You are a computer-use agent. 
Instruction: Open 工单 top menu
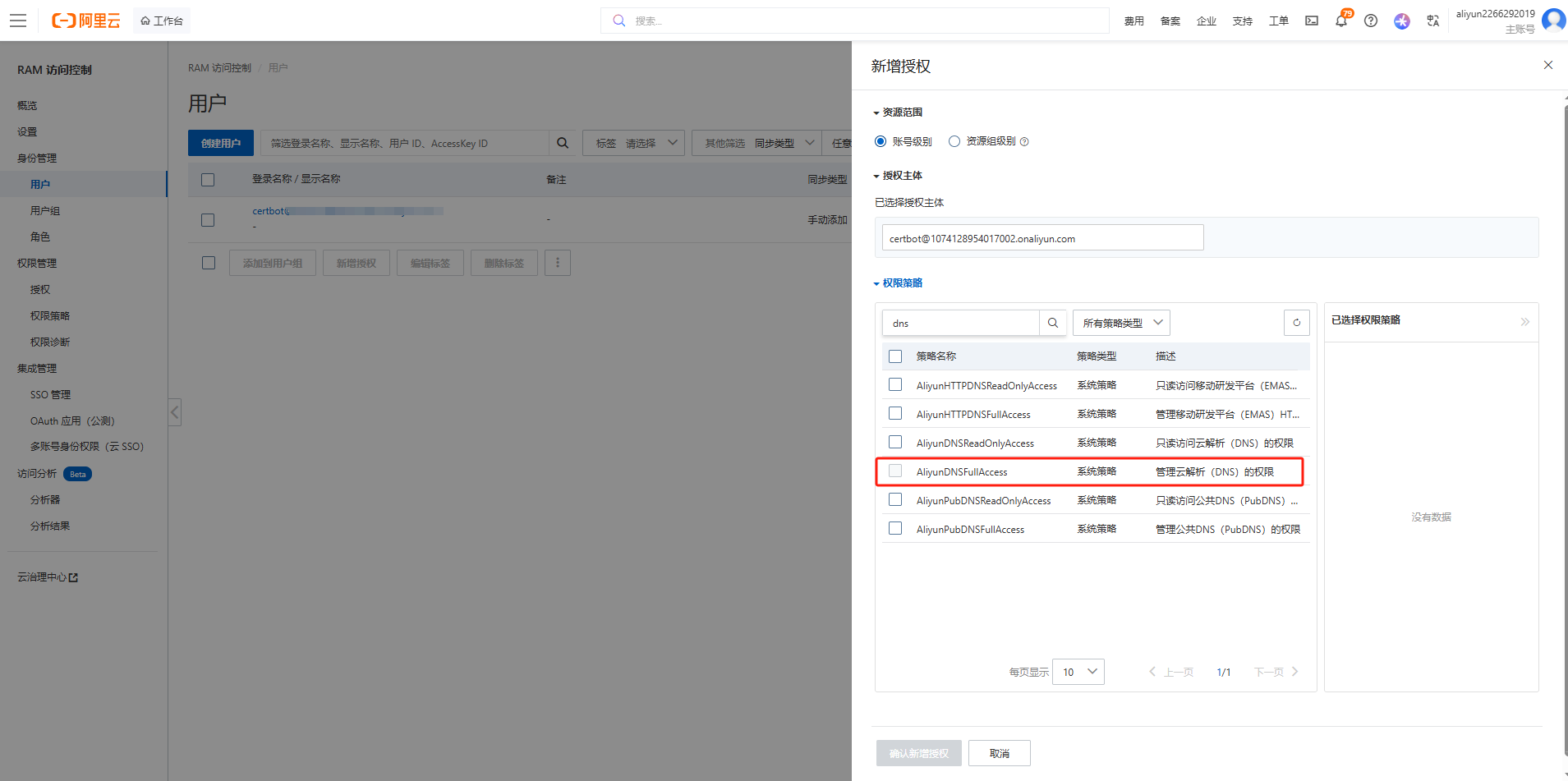[1279, 21]
